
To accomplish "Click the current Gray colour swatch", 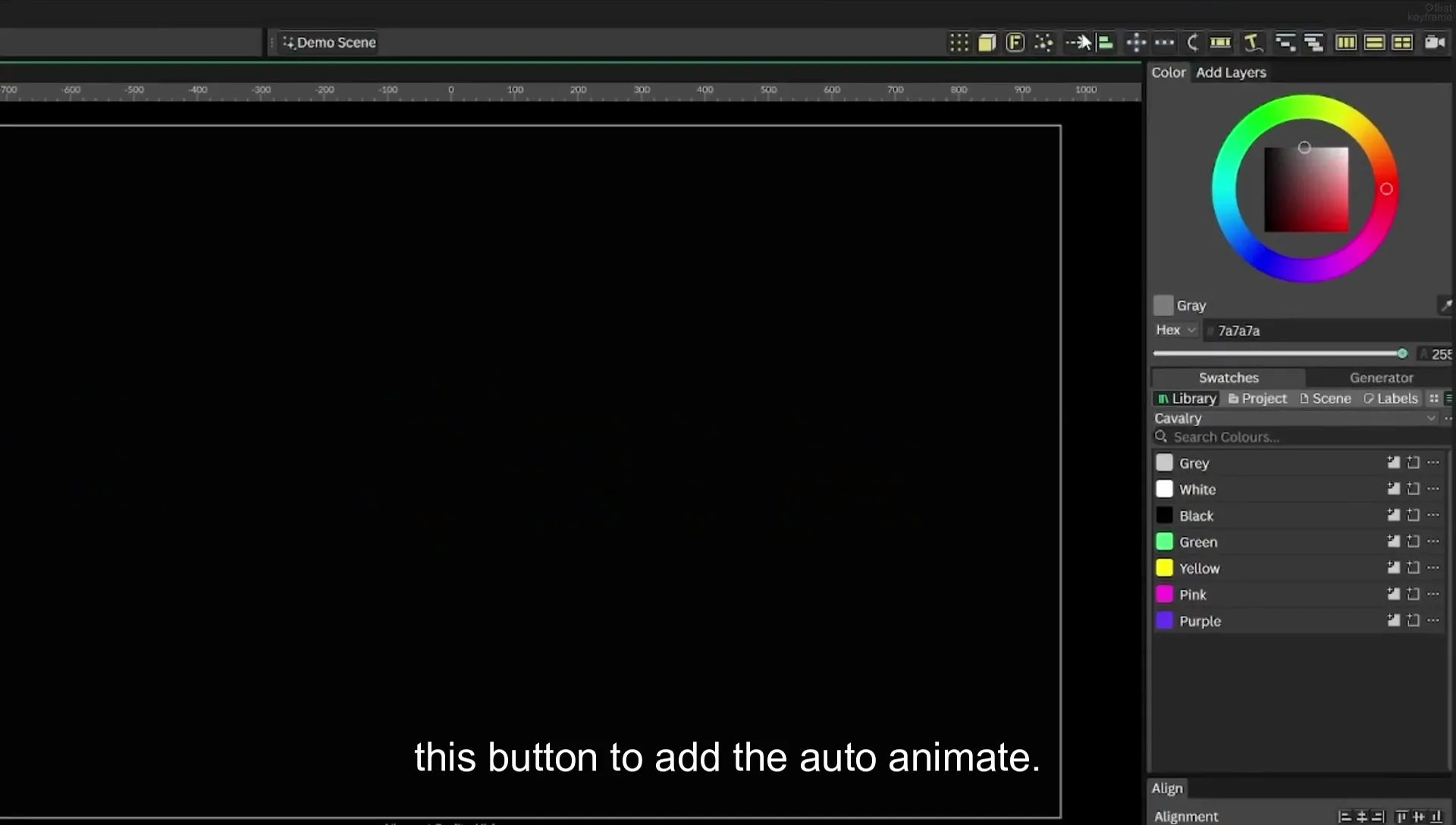I will coord(1163,305).
